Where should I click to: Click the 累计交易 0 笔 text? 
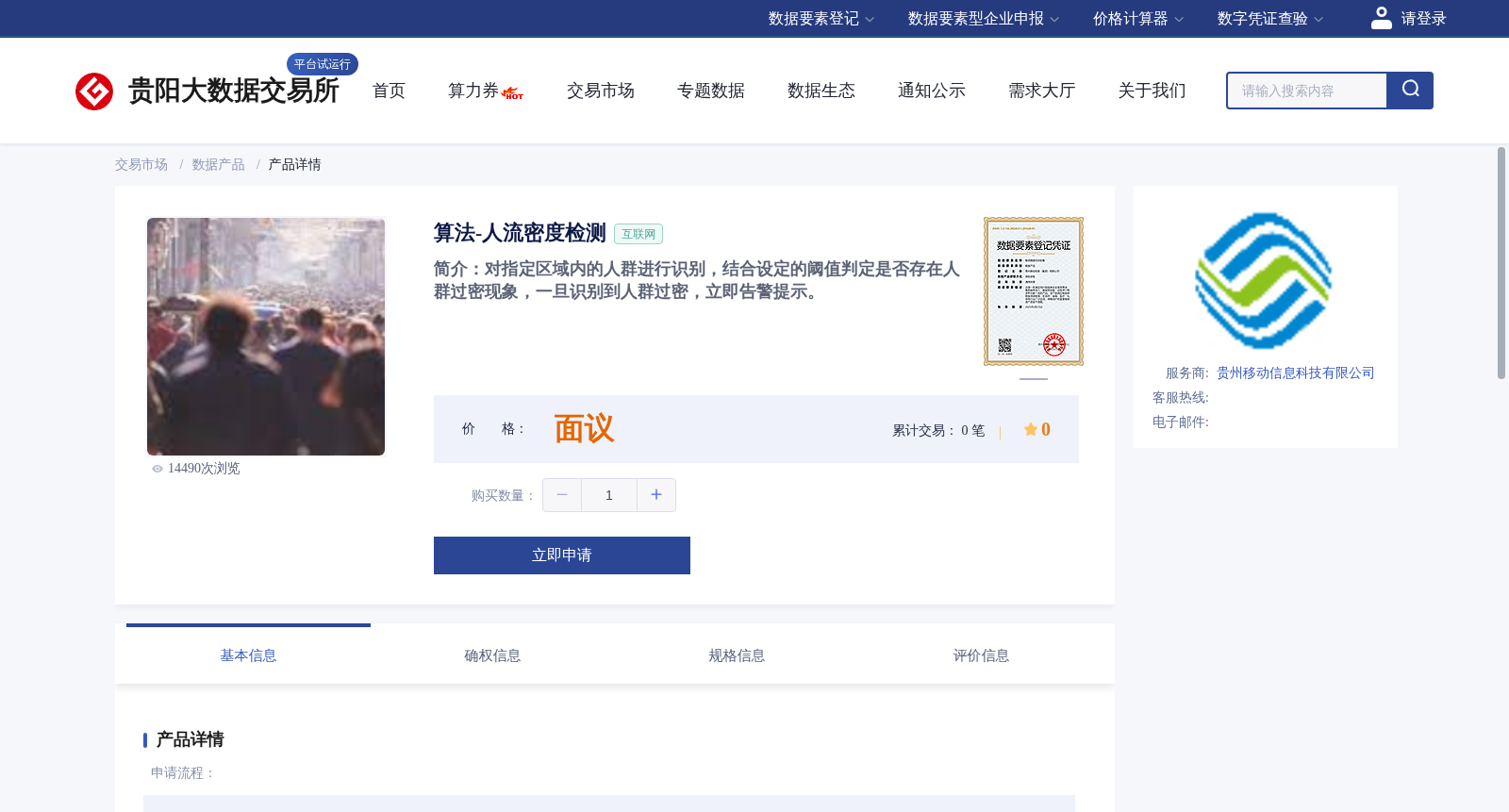coord(938,431)
